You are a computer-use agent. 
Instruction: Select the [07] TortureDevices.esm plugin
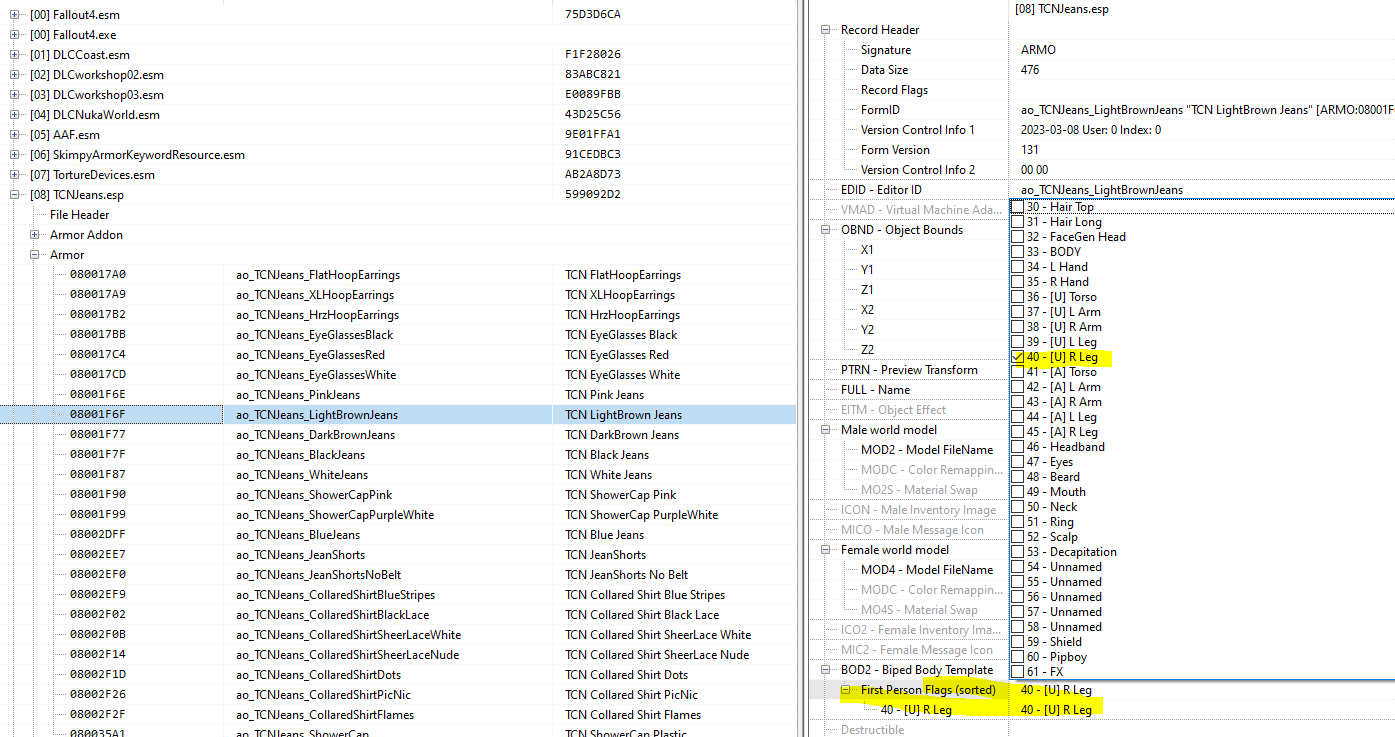[x=92, y=175]
